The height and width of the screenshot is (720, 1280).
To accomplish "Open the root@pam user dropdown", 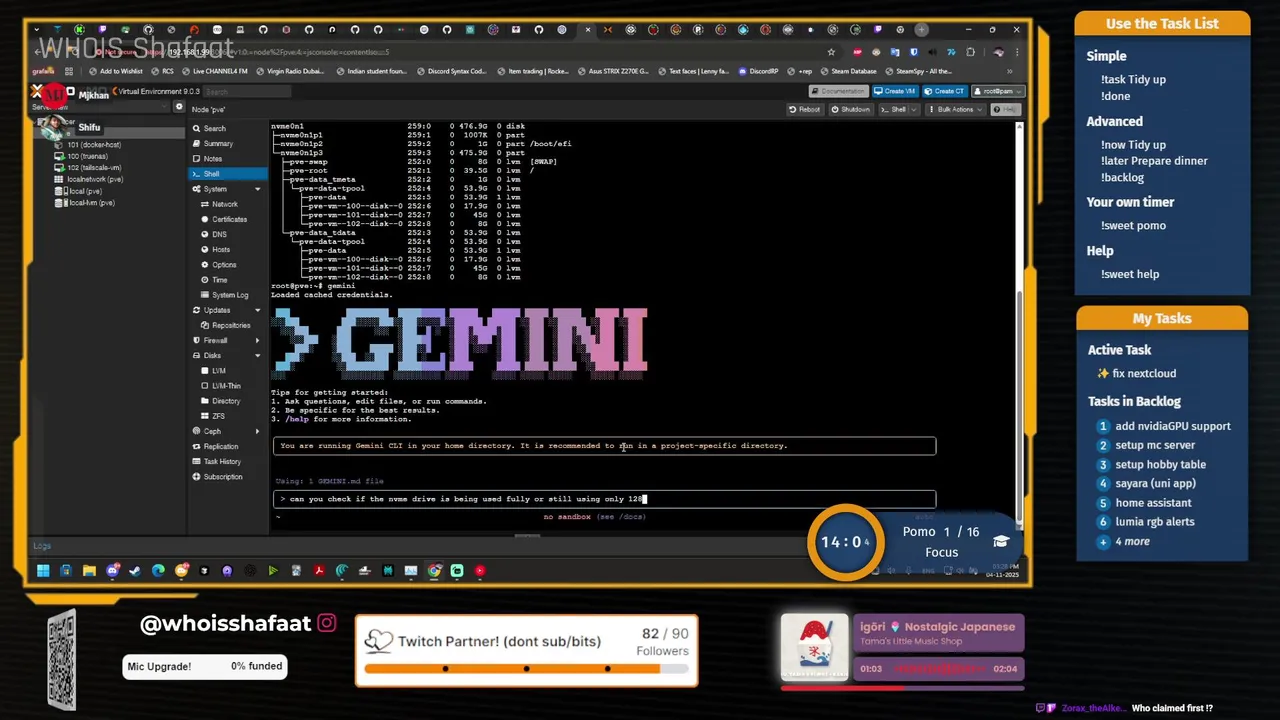I will pos(997,91).
